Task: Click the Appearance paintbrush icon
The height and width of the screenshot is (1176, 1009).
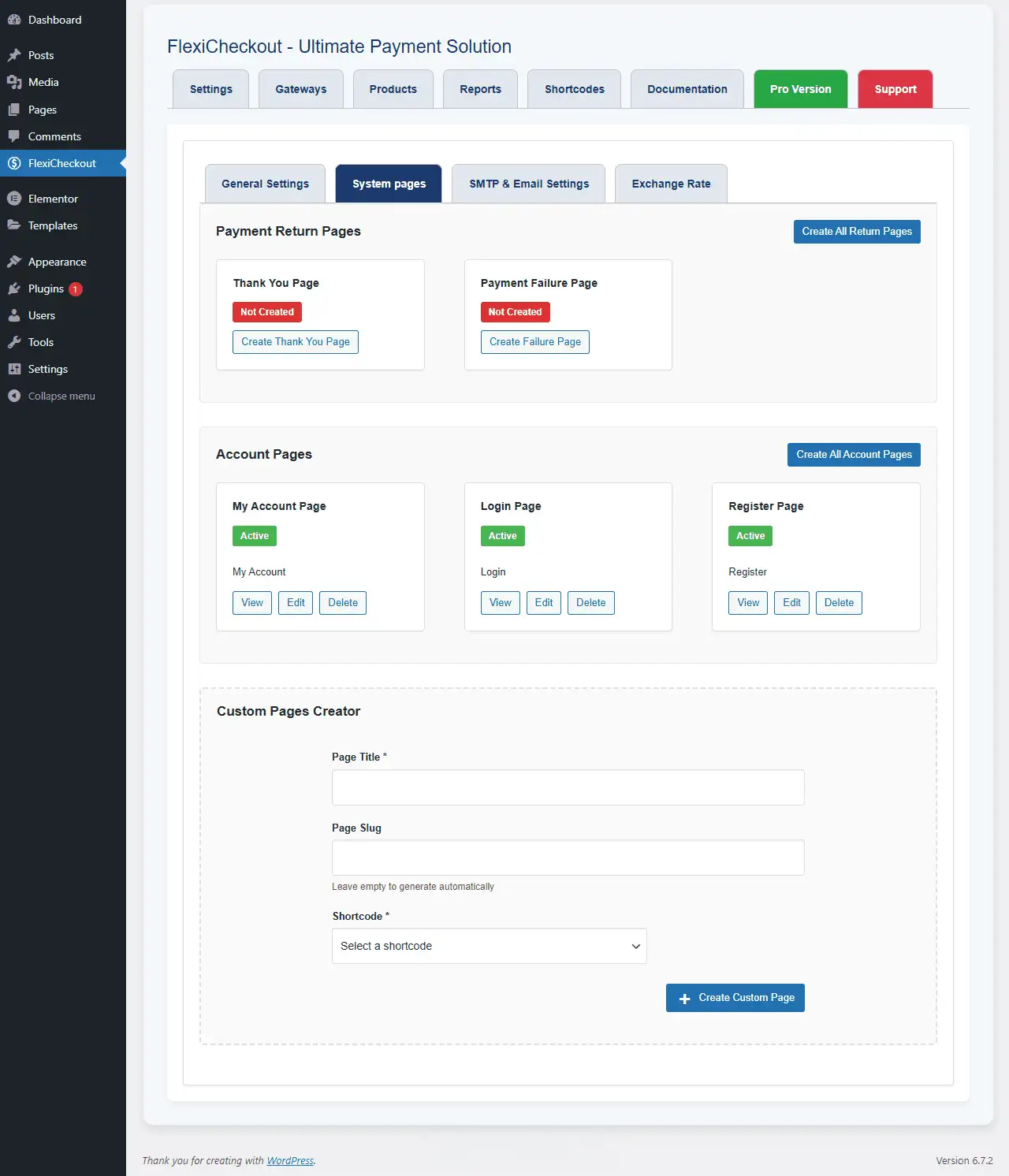Action: point(14,262)
